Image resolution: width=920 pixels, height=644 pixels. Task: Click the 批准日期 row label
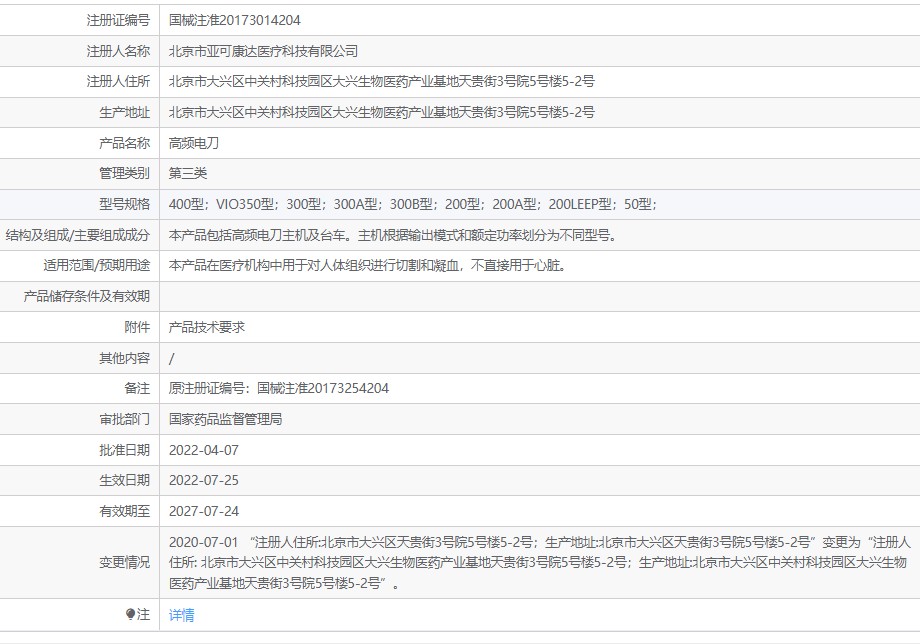(124, 450)
